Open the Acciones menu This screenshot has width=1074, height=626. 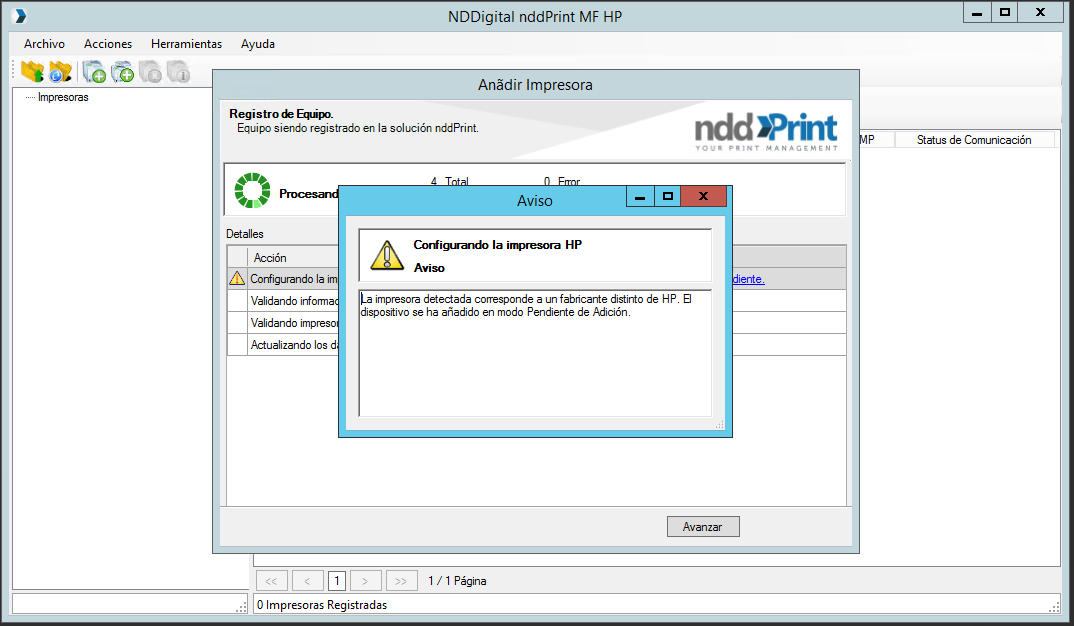[108, 44]
